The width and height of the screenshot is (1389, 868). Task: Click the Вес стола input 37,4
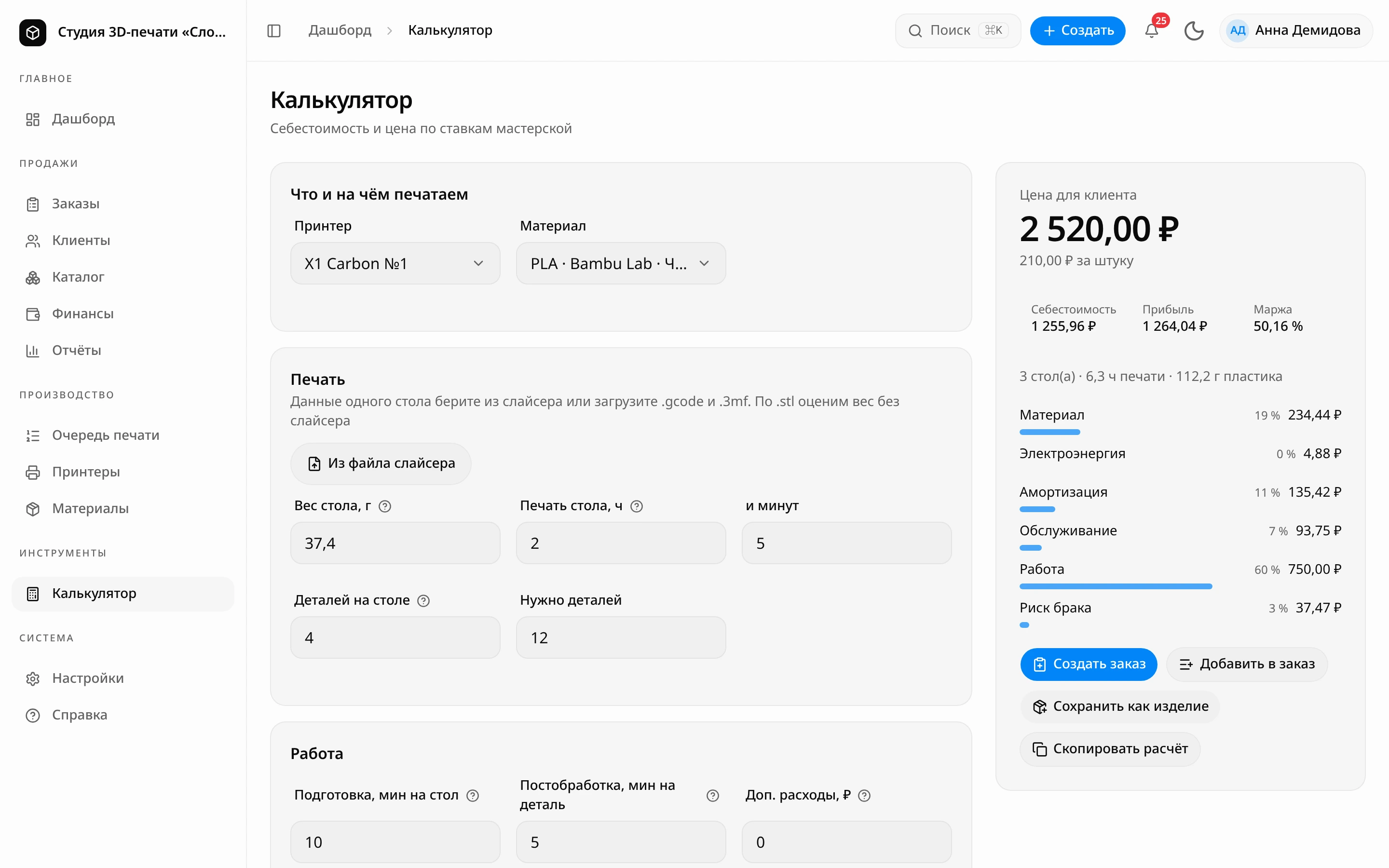coord(395,543)
